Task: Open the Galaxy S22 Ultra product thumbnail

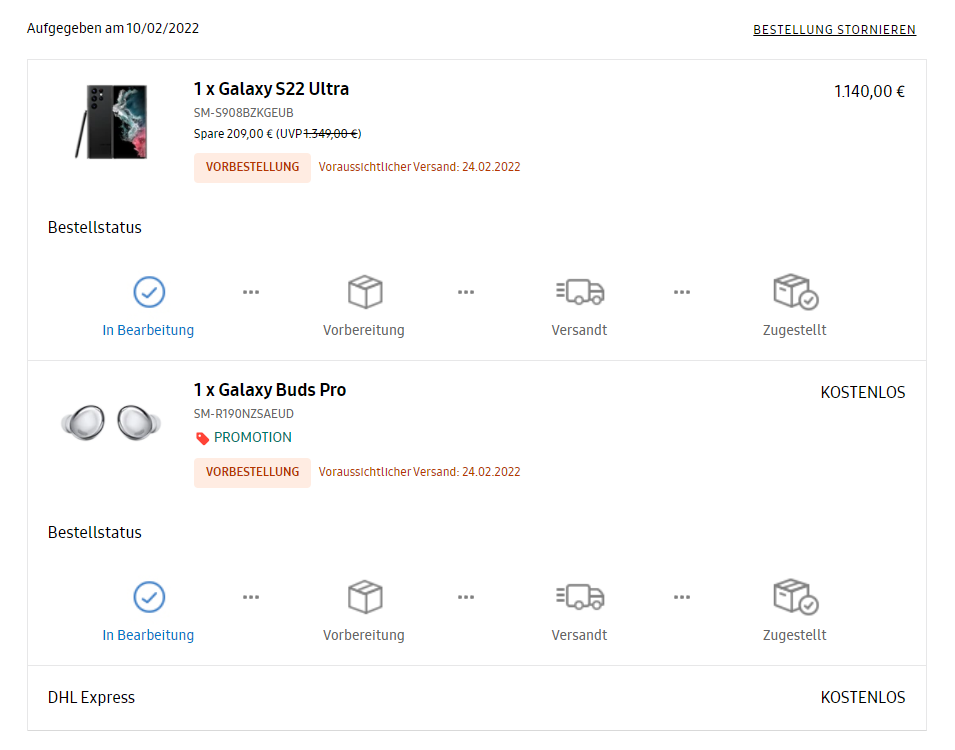Action: 111,122
